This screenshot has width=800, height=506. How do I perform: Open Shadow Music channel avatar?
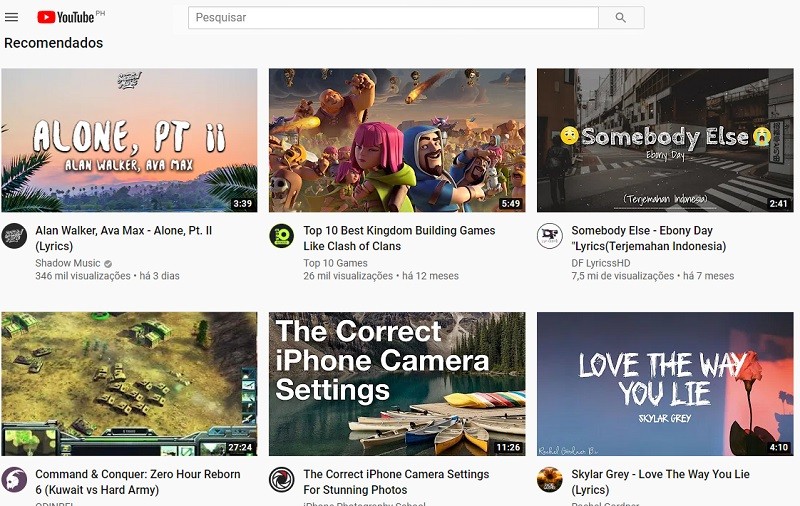click(14, 236)
